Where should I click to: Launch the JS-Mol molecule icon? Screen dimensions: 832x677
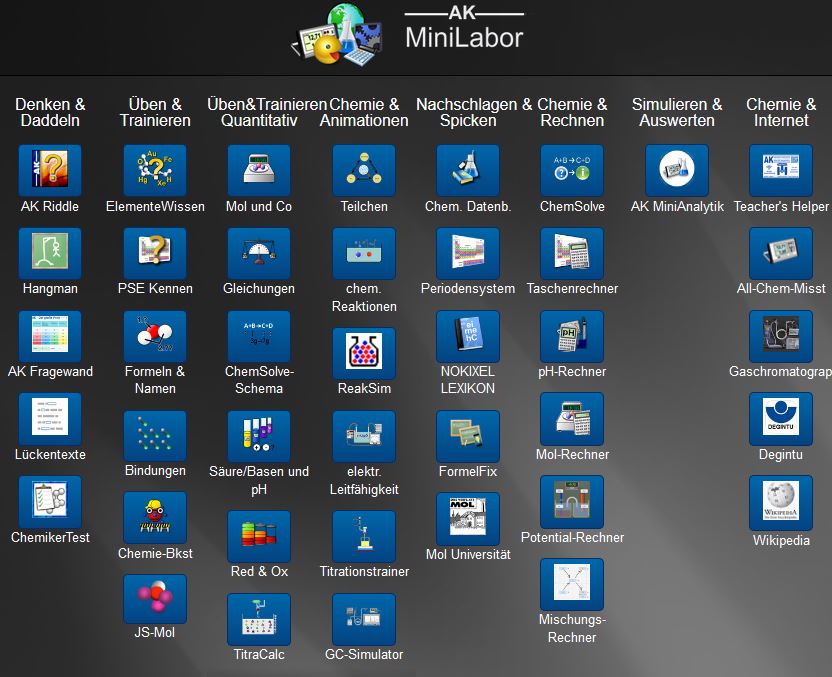click(155, 598)
